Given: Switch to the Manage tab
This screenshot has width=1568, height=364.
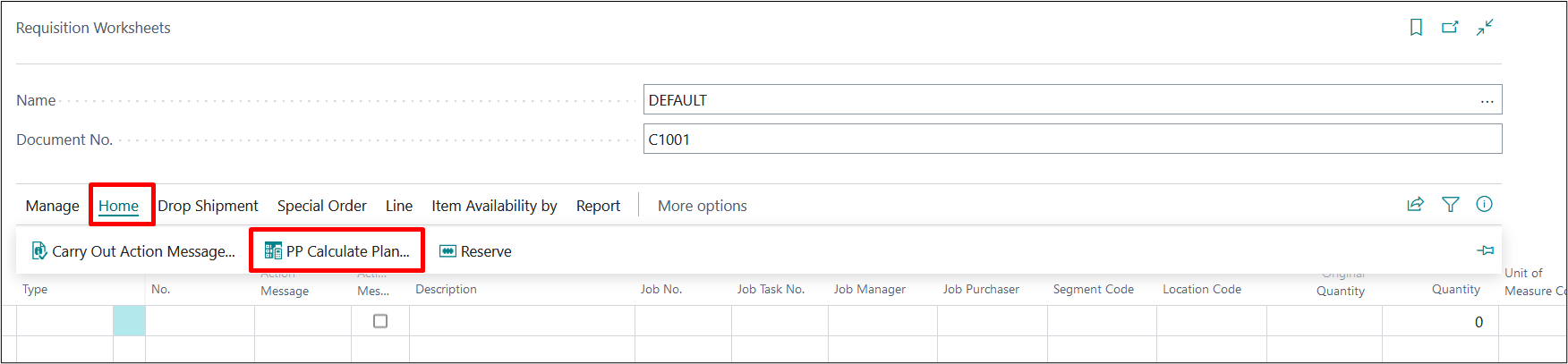Looking at the screenshot, I should pos(52,206).
